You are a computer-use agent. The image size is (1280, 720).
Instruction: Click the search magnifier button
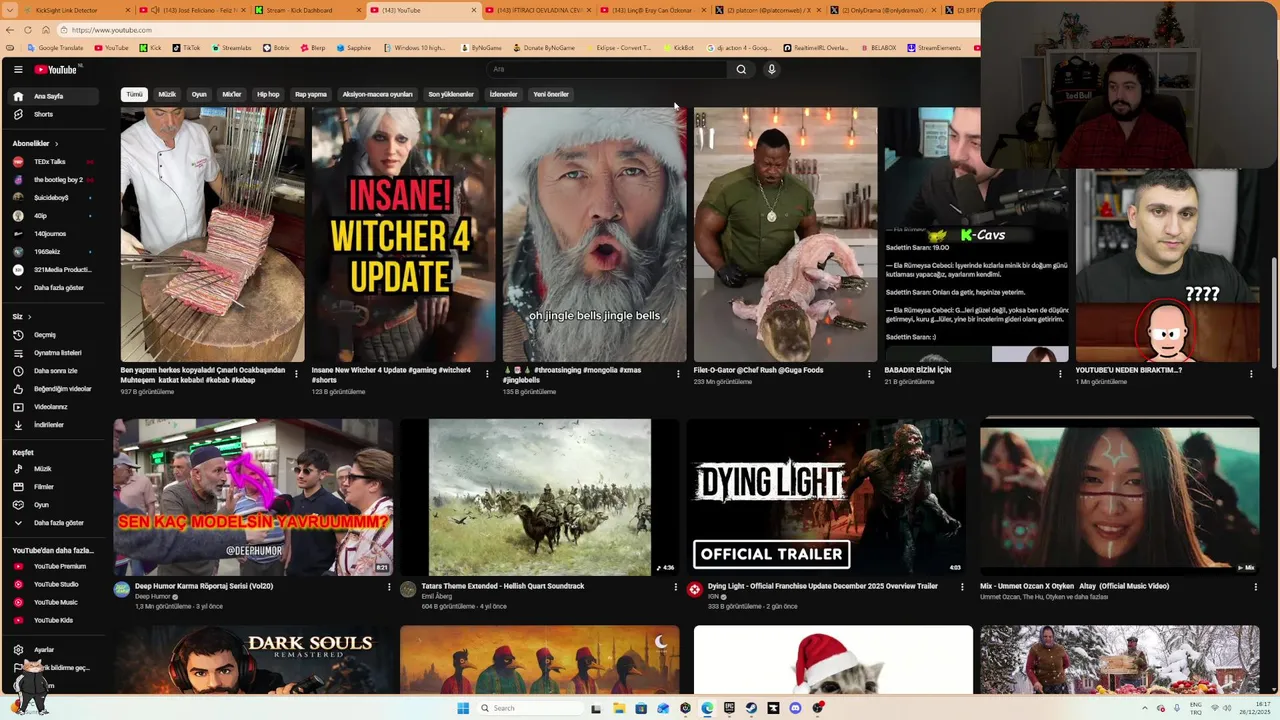pos(741,69)
